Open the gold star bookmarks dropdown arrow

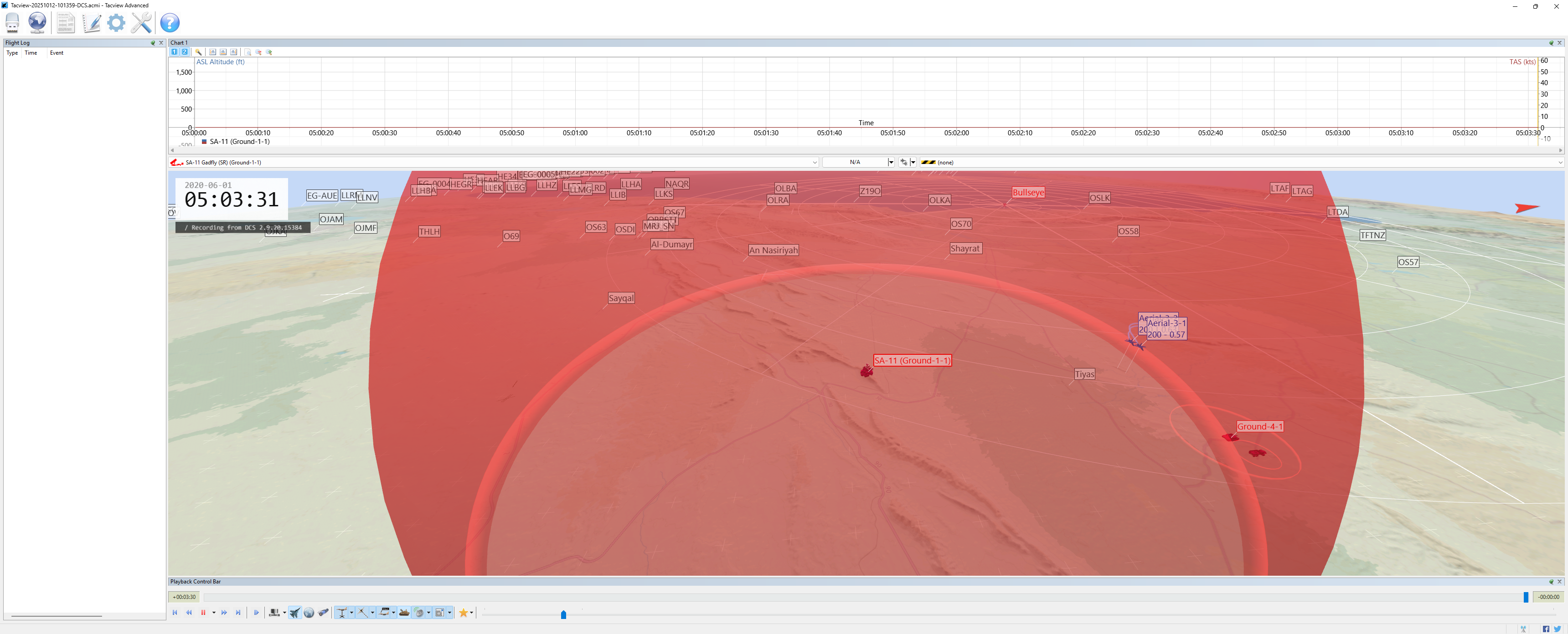pyautogui.click(x=472, y=613)
